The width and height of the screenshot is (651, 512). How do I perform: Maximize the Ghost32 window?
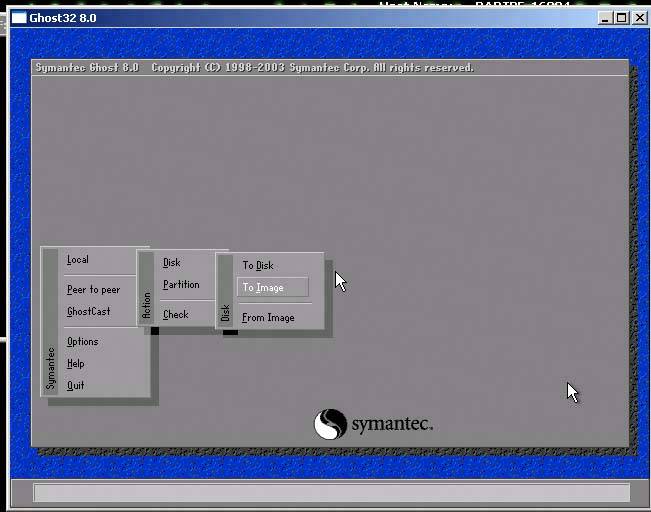(620, 18)
